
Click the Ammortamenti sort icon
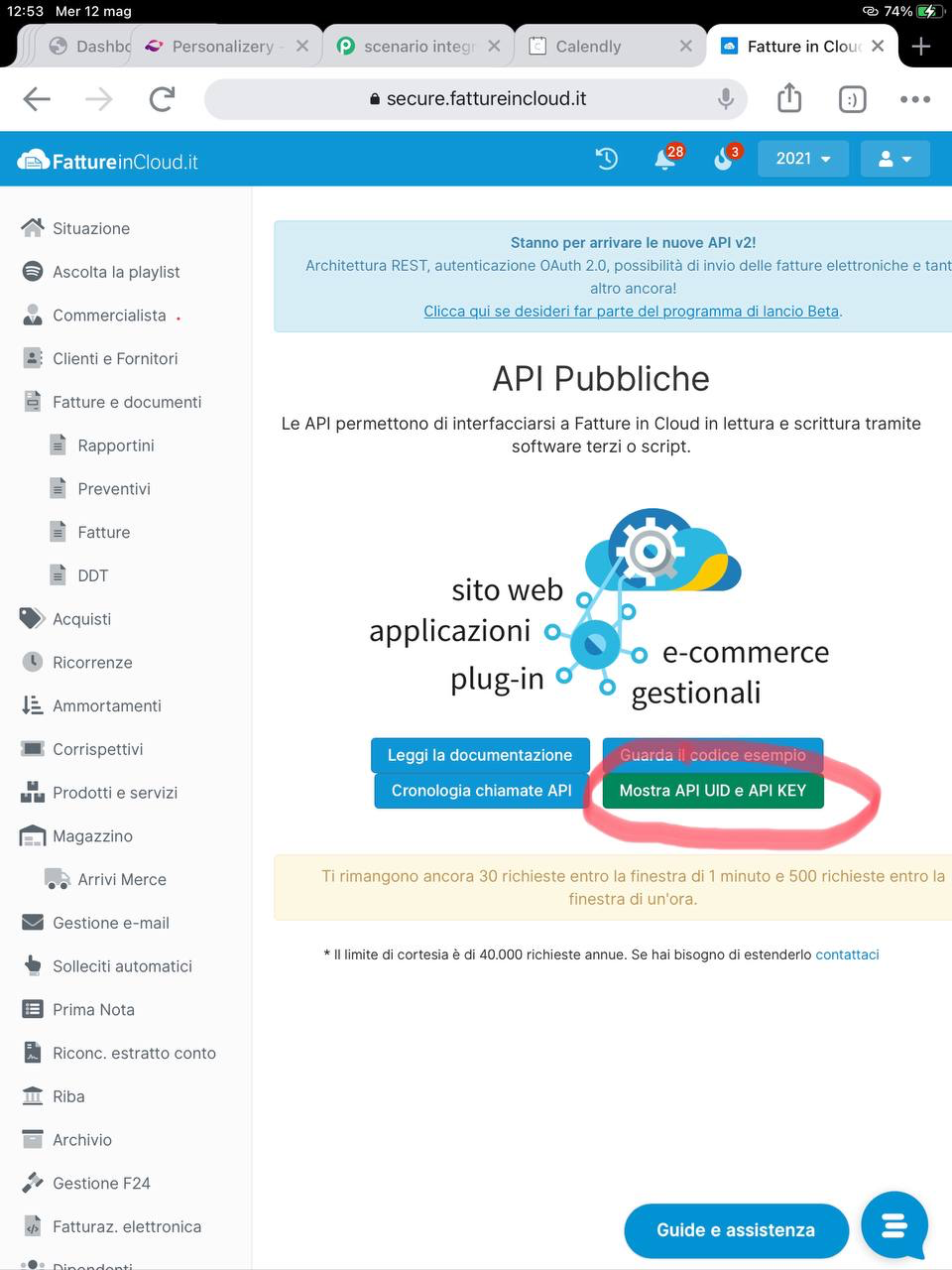[33, 705]
